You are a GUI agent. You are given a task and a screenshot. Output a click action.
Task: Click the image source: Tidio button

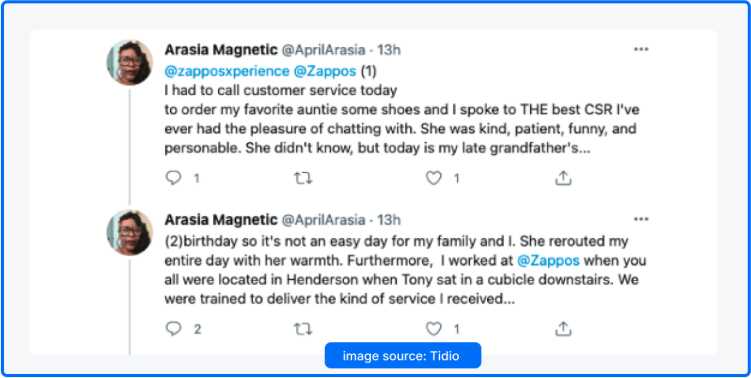402,355
